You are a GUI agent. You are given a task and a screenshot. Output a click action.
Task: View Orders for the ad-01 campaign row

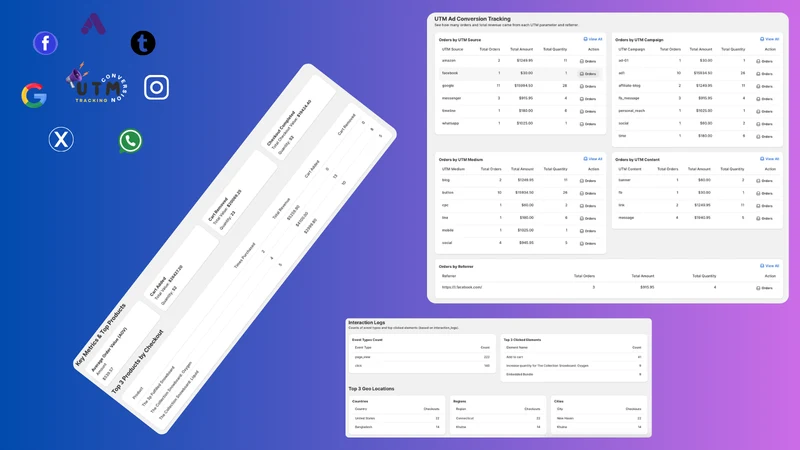click(764, 61)
